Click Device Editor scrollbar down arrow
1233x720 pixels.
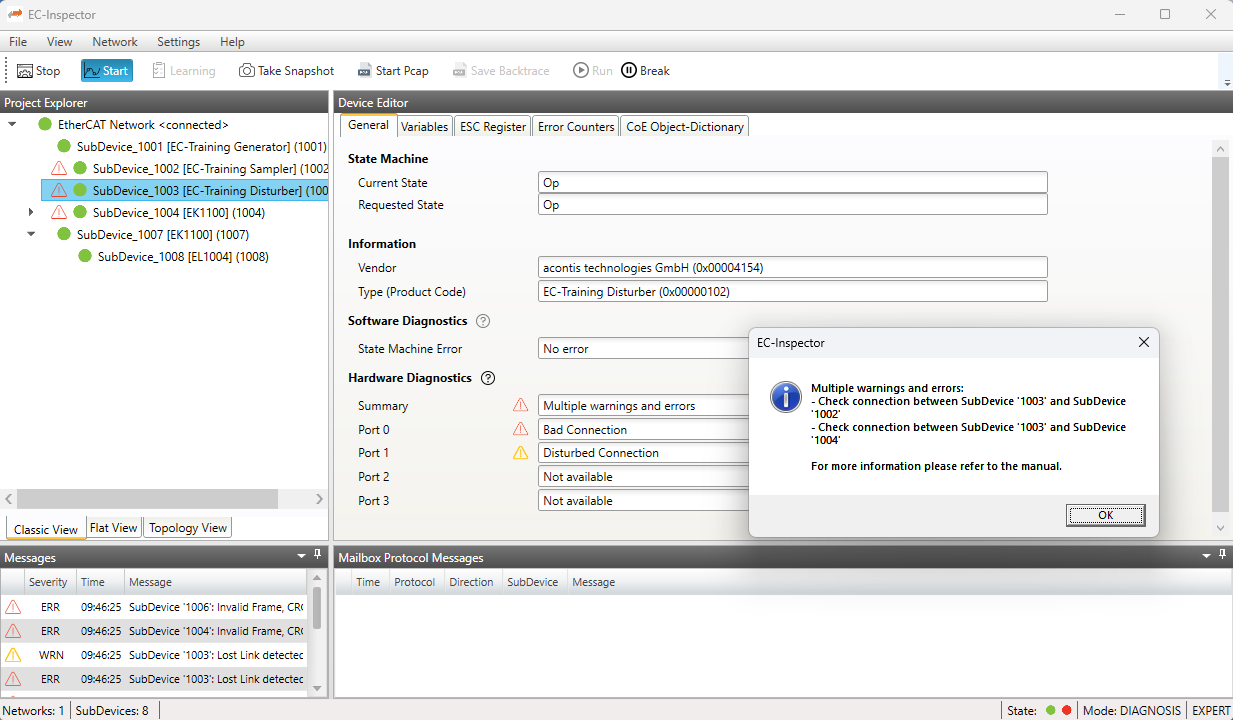coord(1220,529)
